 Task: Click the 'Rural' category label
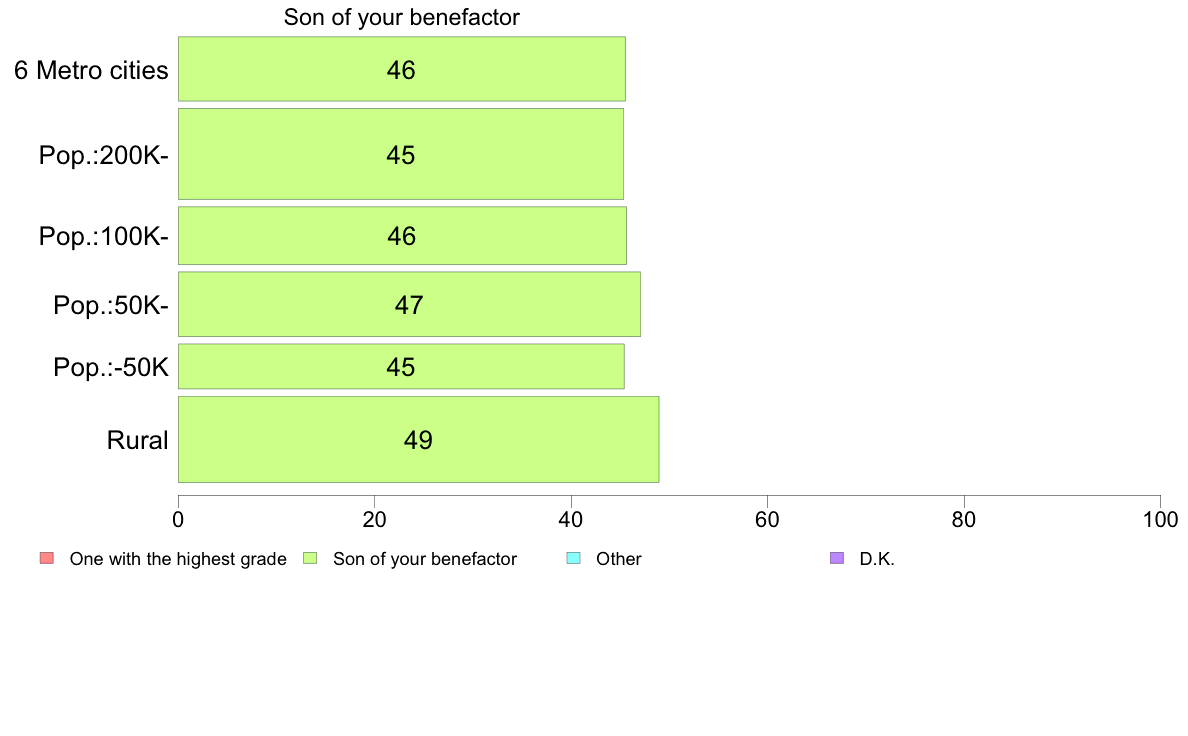pyautogui.click(x=137, y=440)
